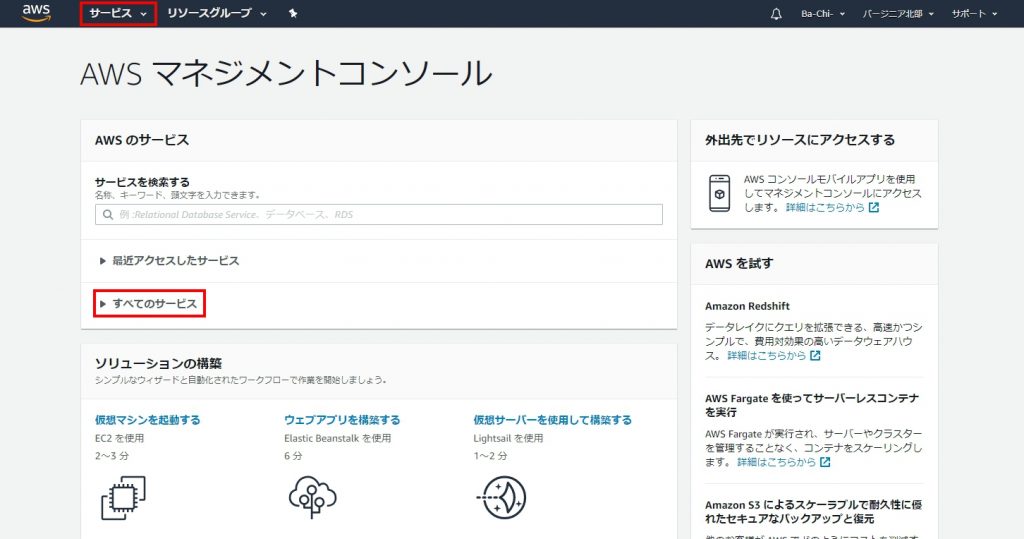Viewport: 1024px width, 539px height.
Task: Open the Ba-Chi- account dropdown
Action: [x=823, y=13]
